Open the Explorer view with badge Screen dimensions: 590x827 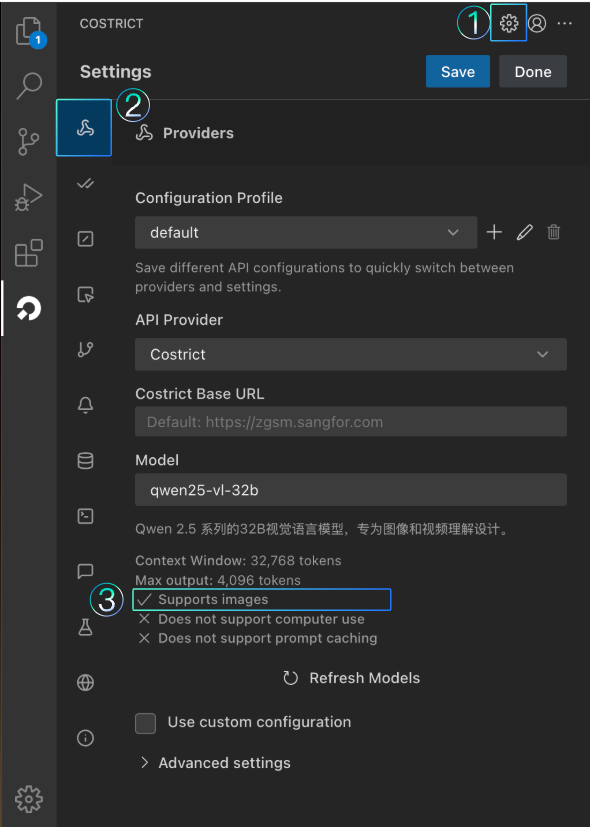click(28, 32)
